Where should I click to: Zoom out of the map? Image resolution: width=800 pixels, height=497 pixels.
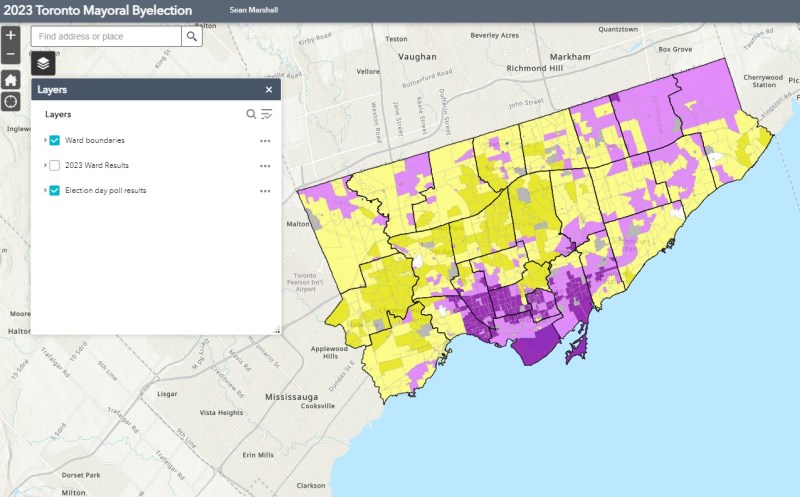coord(11,54)
